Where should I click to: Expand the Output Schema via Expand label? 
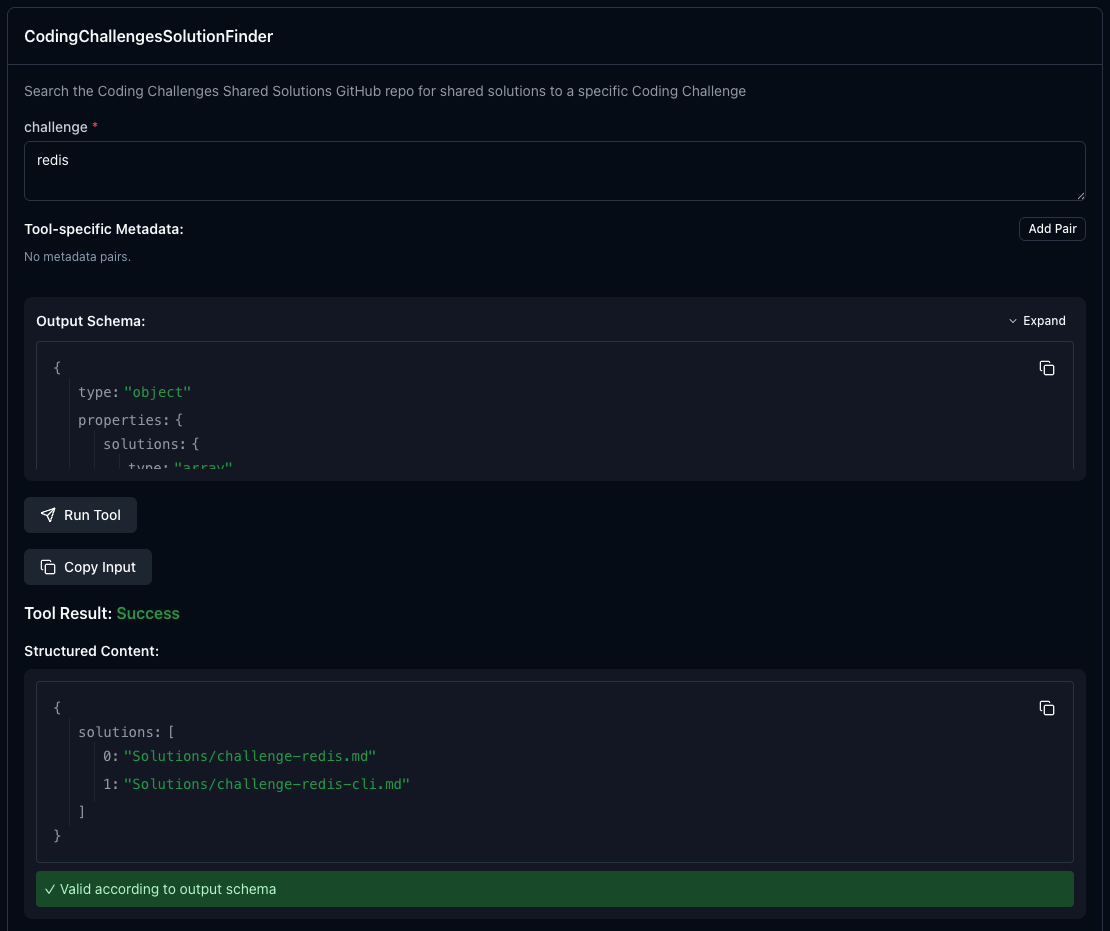point(1044,321)
